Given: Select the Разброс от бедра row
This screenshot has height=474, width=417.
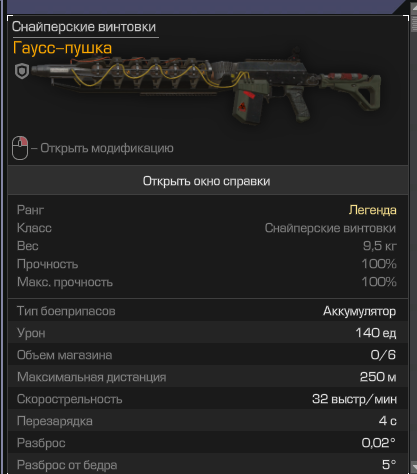Looking at the screenshot, I should [x=208, y=464].
